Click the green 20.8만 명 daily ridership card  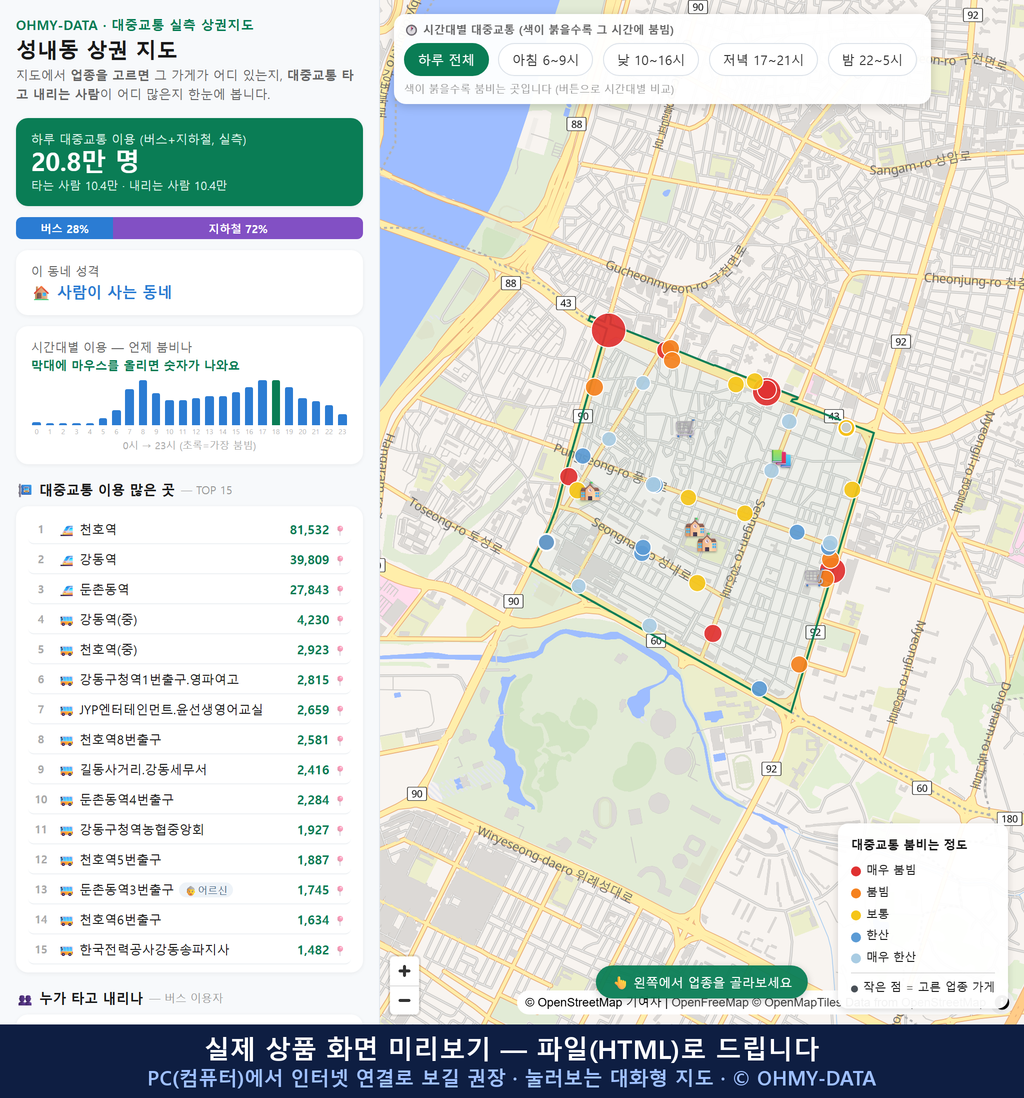(x=189, y=162)
